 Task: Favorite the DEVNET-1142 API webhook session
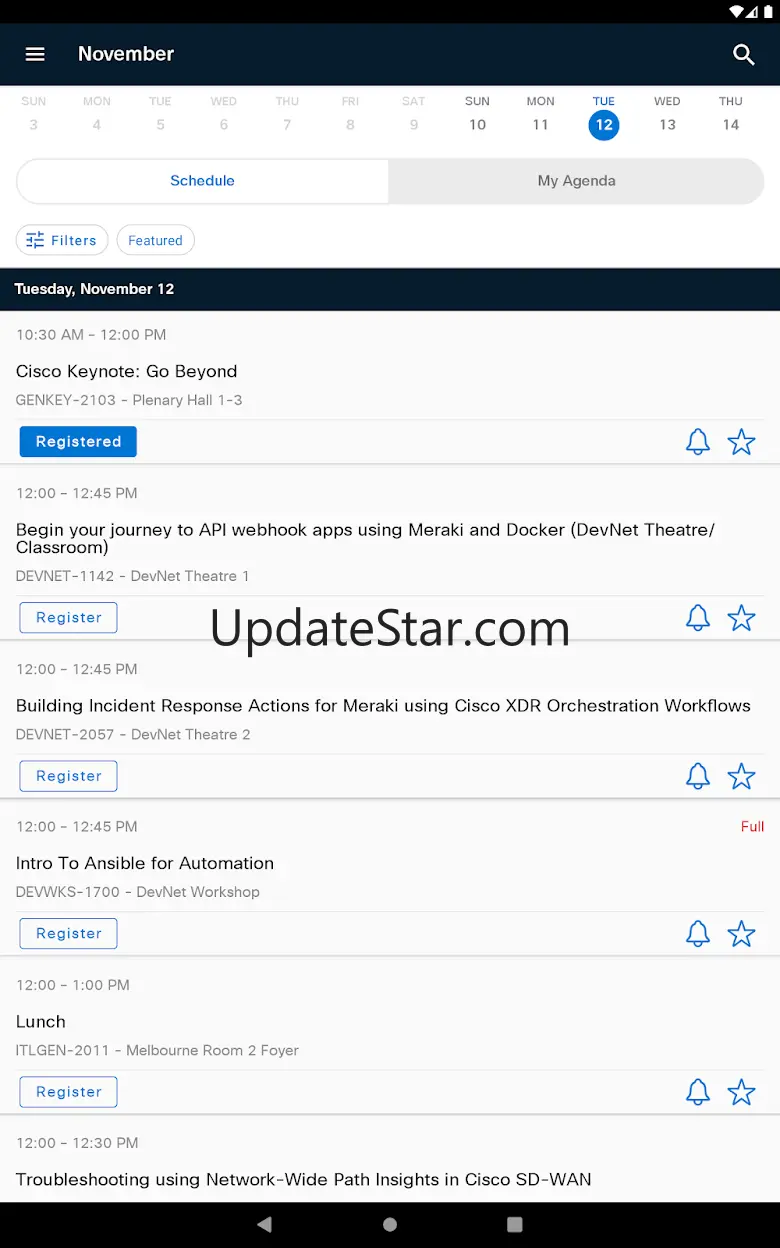click(x=741, y=618)
